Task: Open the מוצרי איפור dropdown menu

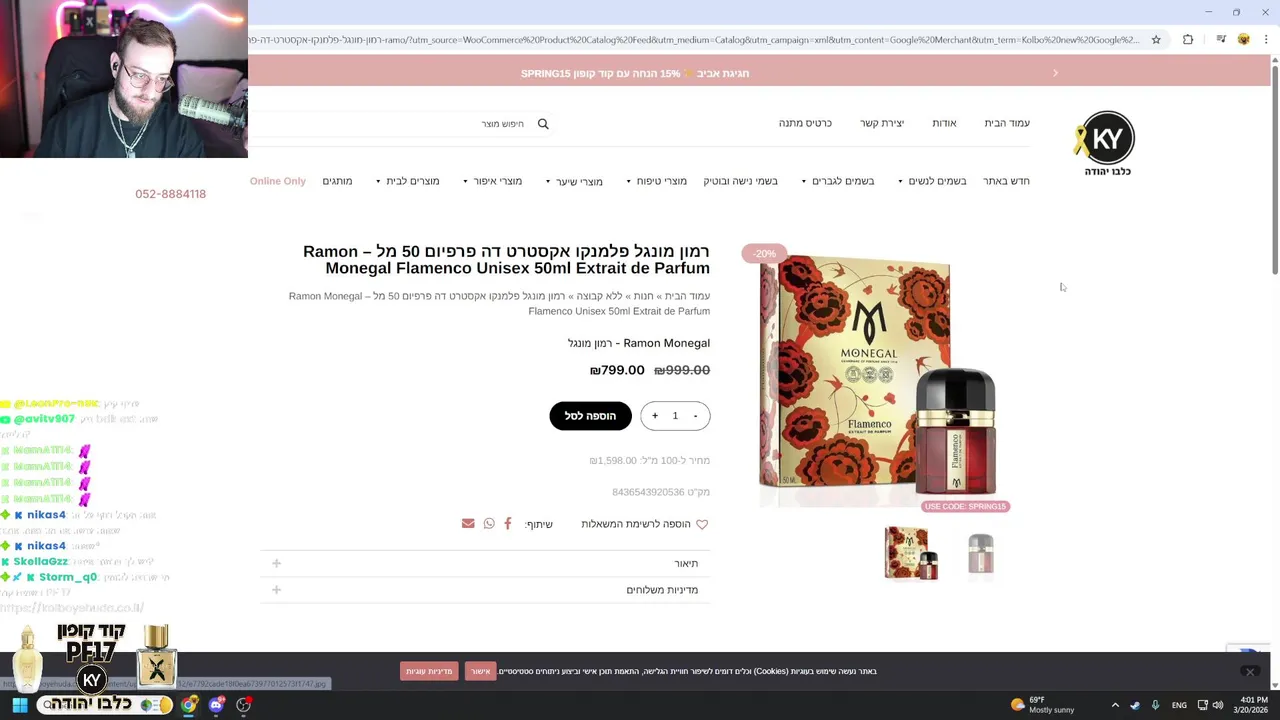Action: pos(492,181)
